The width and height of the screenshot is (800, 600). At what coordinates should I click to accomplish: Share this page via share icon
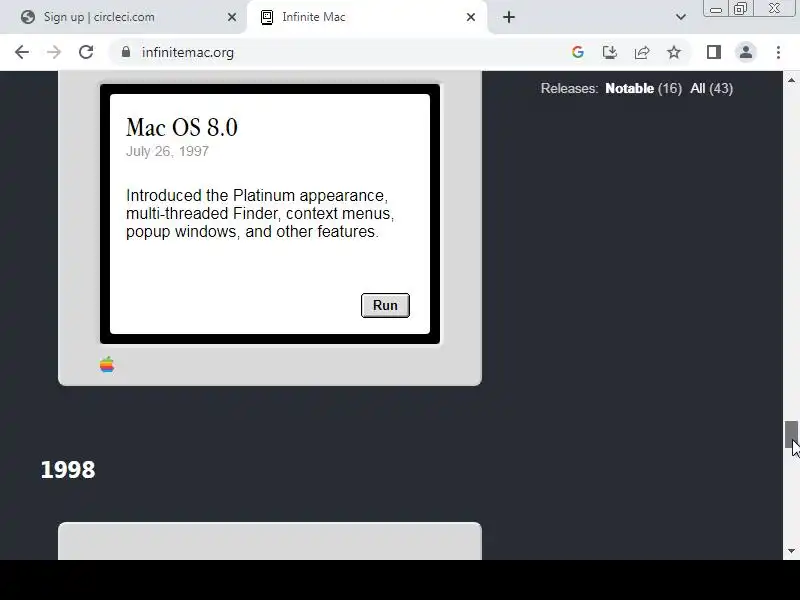[x=642, y=52]
